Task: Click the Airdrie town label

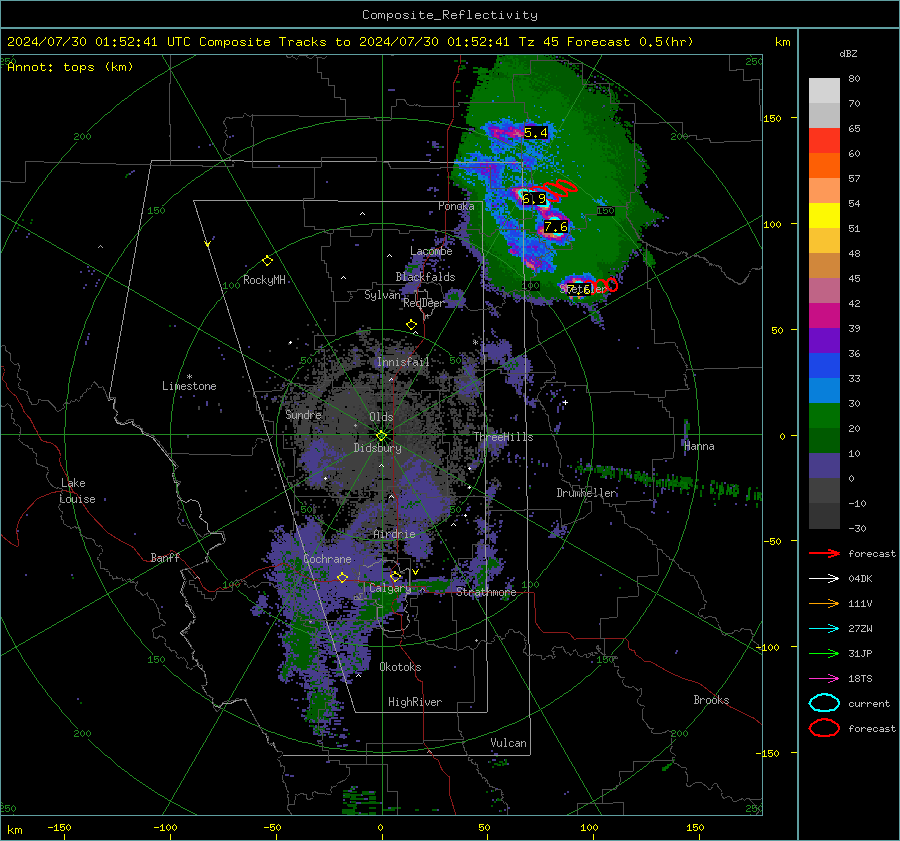Action: 394,534
